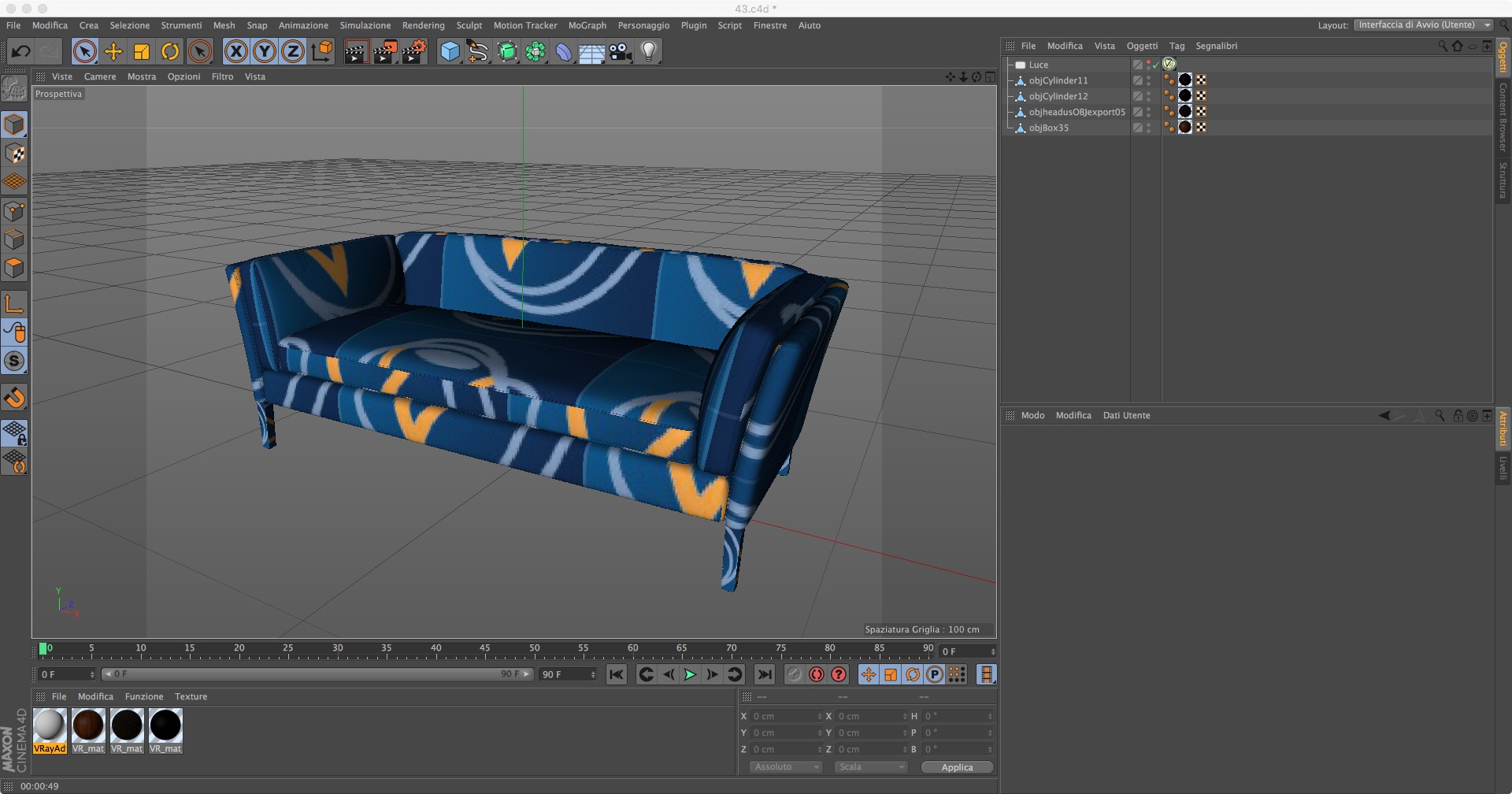Click the green playhead marker at frame 0
This screenshot has width=1512, height=794.
(x=43, y=648)
